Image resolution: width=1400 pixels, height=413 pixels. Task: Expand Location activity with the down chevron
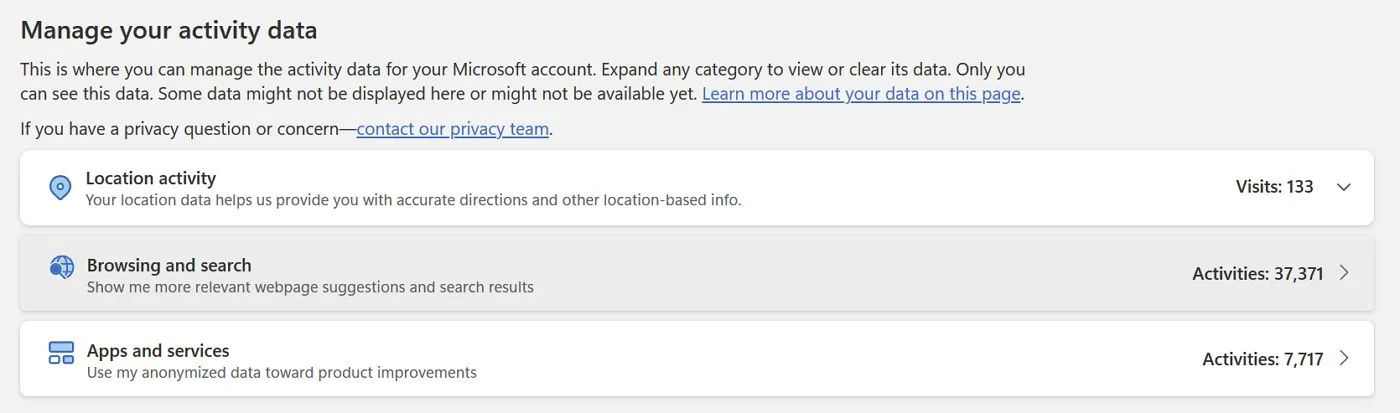pos(1343,187)
